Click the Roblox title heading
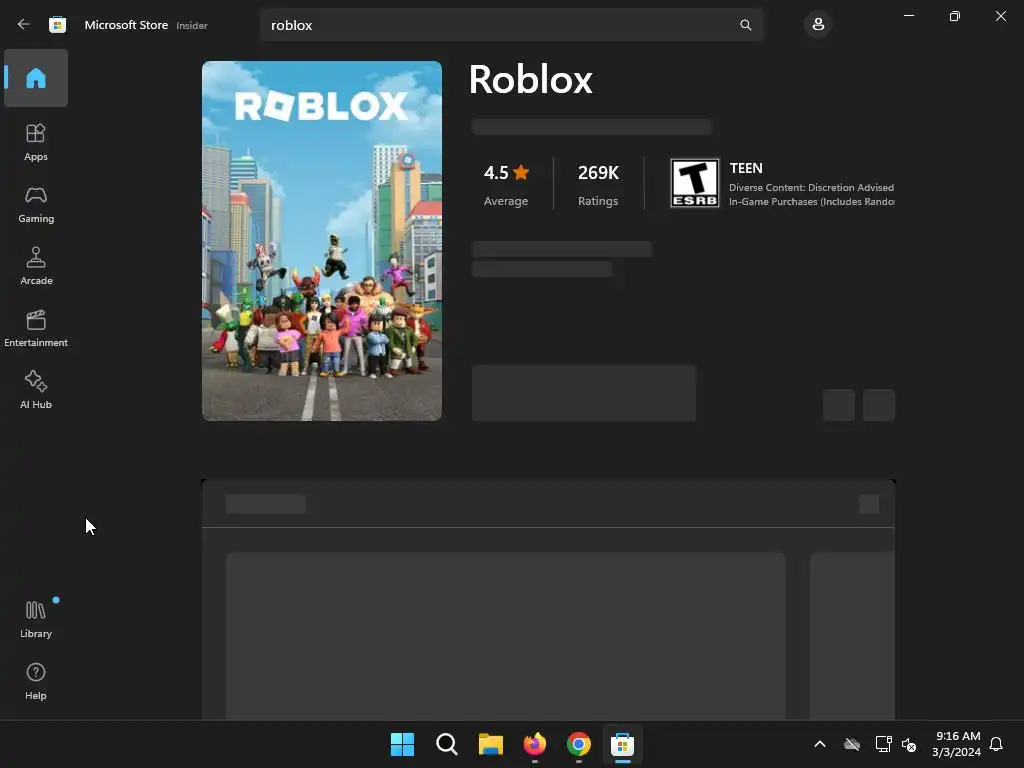Screen dimensions: 1024x768 pyautogui.click(x=530, y=80)
